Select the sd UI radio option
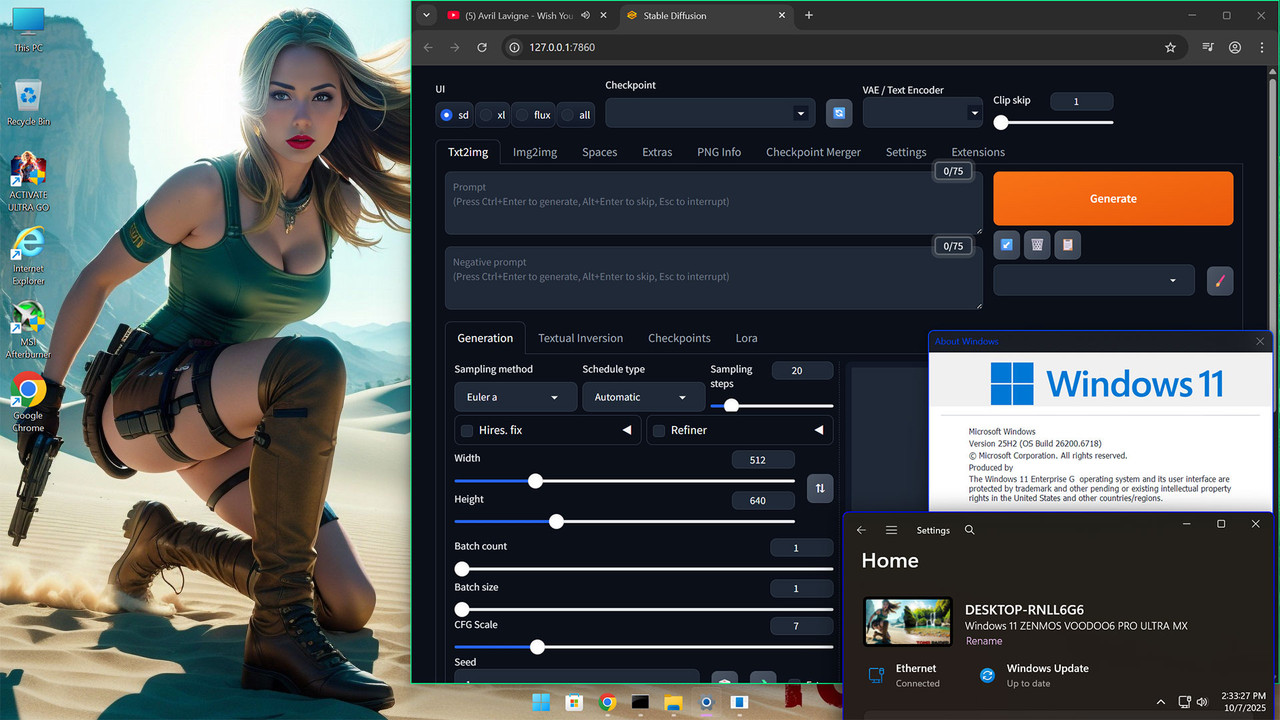Image resolution: width=1280 pixels, height=720 pixels. 454,115
